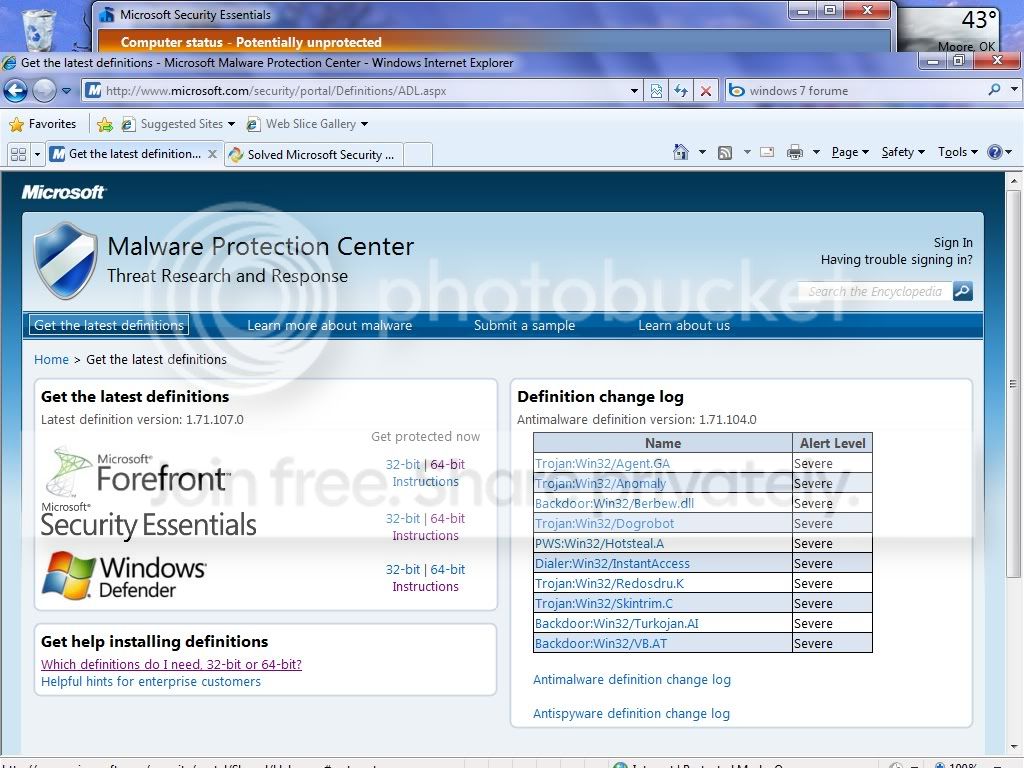
Task: Click the page vertical scrollbar thumb
Action: pos(1014,384)
